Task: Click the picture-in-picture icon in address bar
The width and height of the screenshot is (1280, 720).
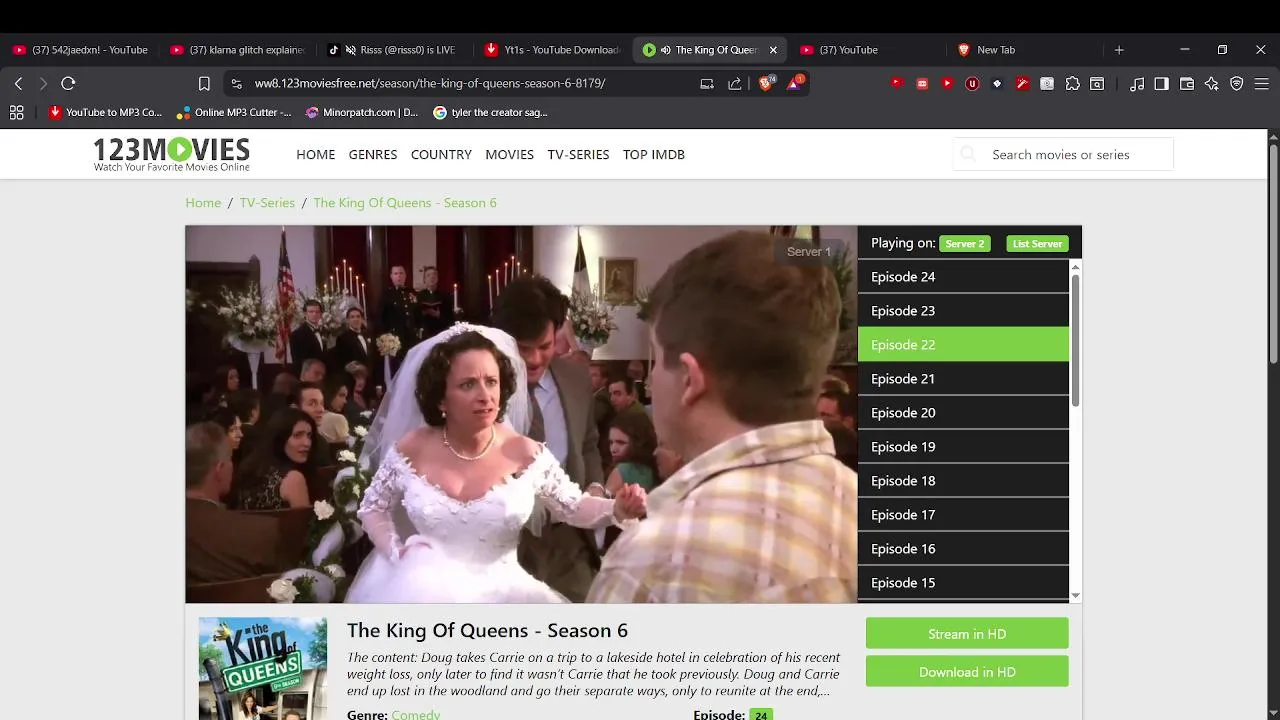Action: (x=707, y=84)
